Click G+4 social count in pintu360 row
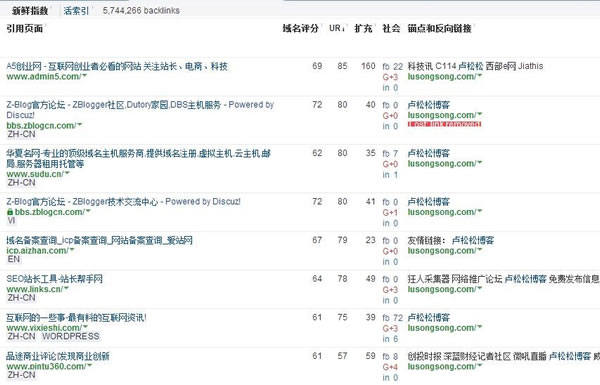The height and width of the screenshot is (385, 600). [x=390, y=367]
